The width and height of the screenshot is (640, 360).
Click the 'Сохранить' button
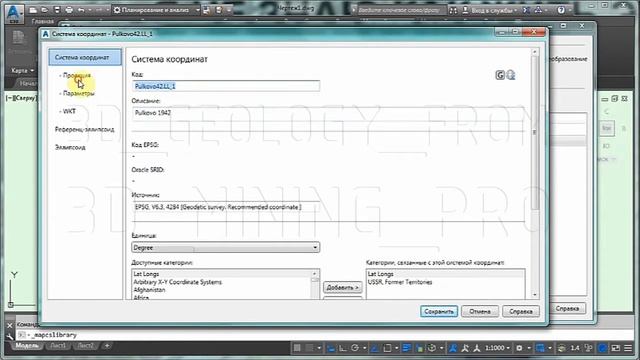(439, 311)
